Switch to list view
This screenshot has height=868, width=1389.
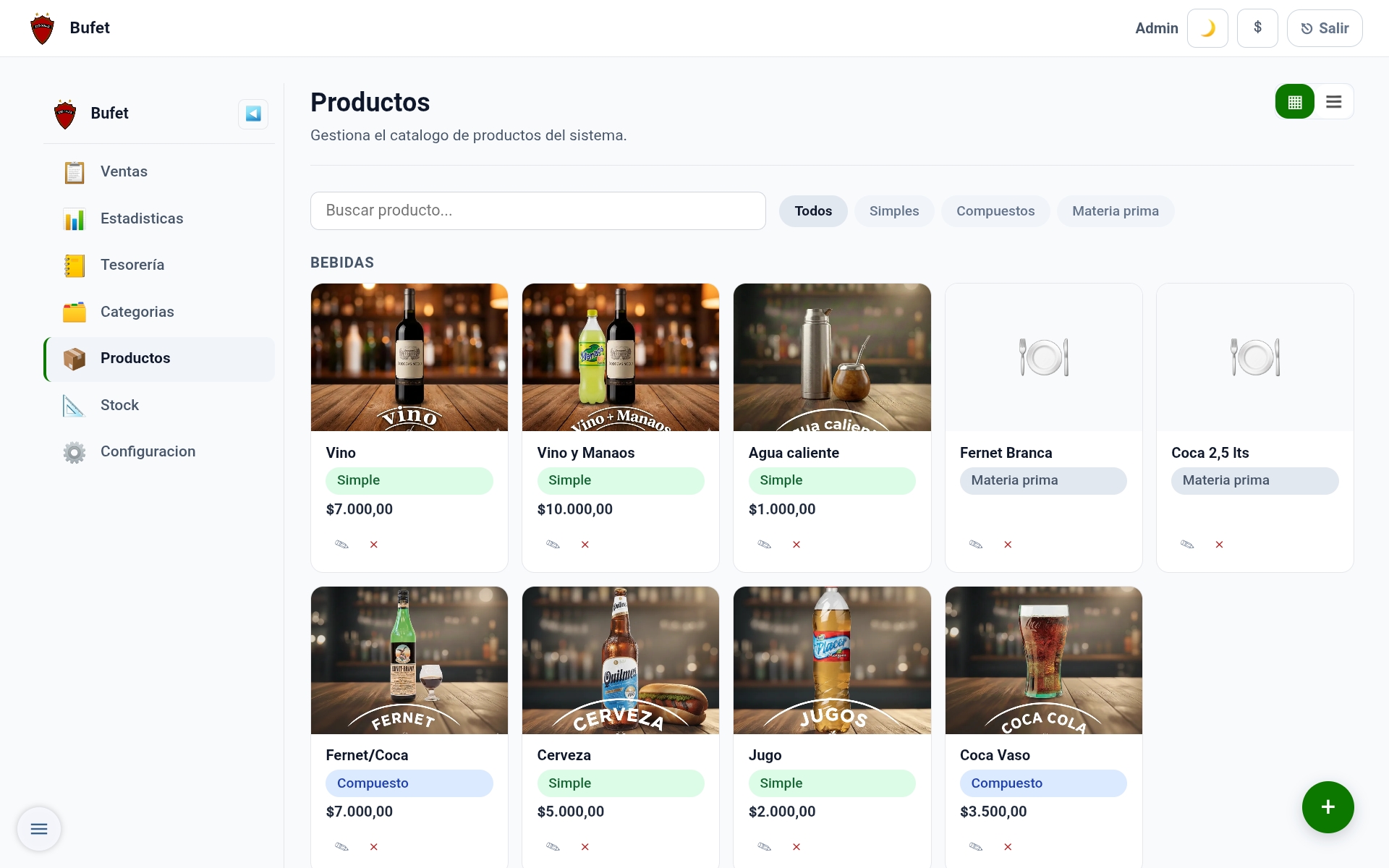[x=1334, y=102]
